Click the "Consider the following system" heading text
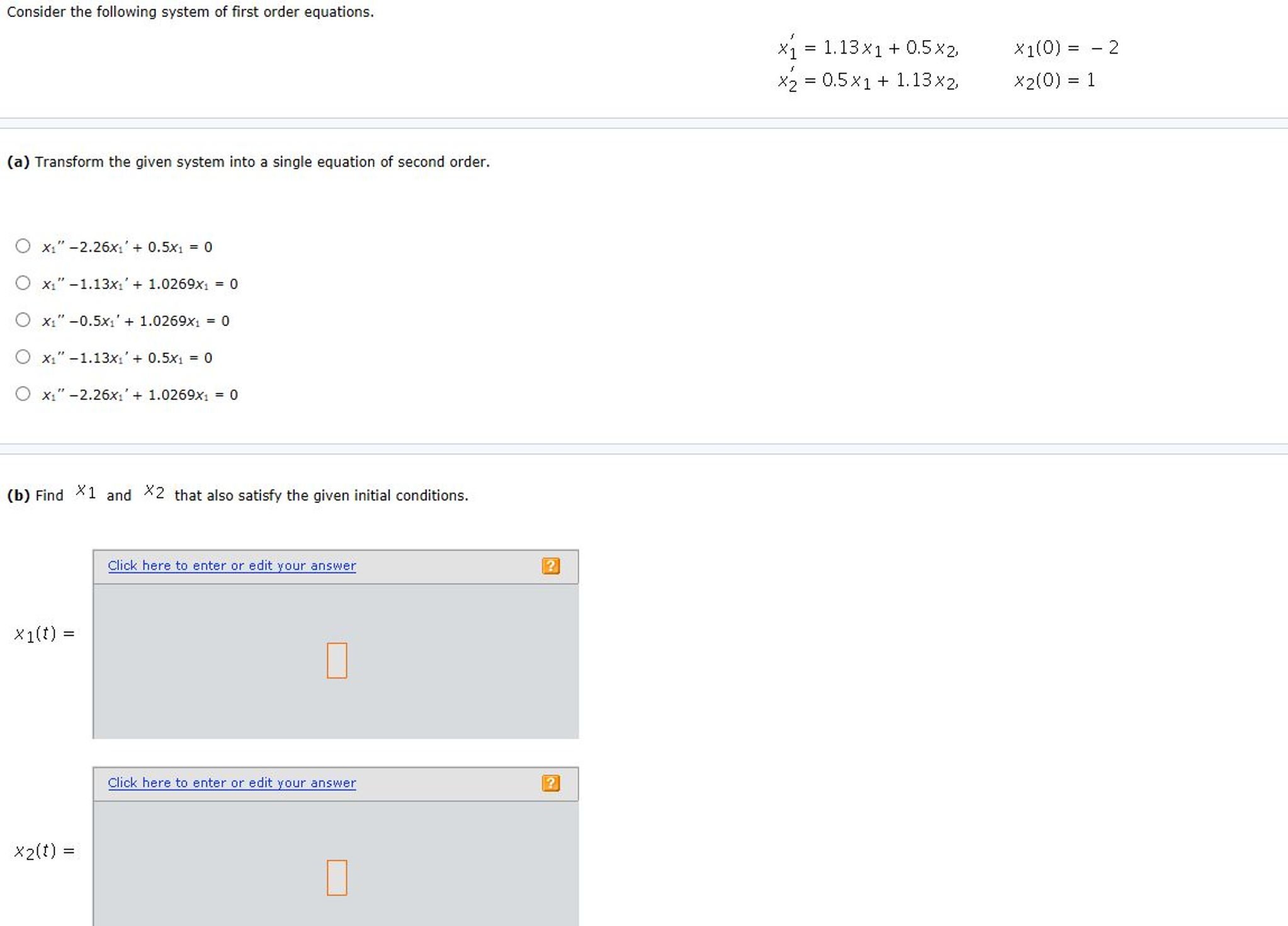The height and width of the screenshot is (926, 1288). (190, 12)
